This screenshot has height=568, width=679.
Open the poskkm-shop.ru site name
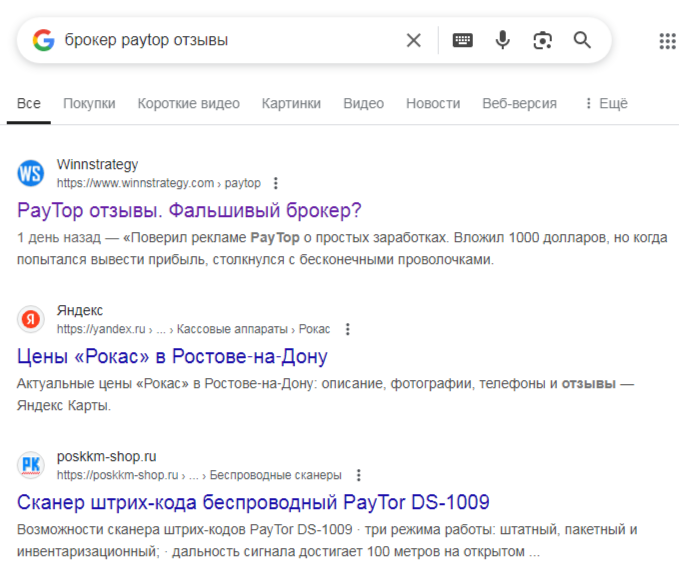pyautogui.click(x=107, y=456)
